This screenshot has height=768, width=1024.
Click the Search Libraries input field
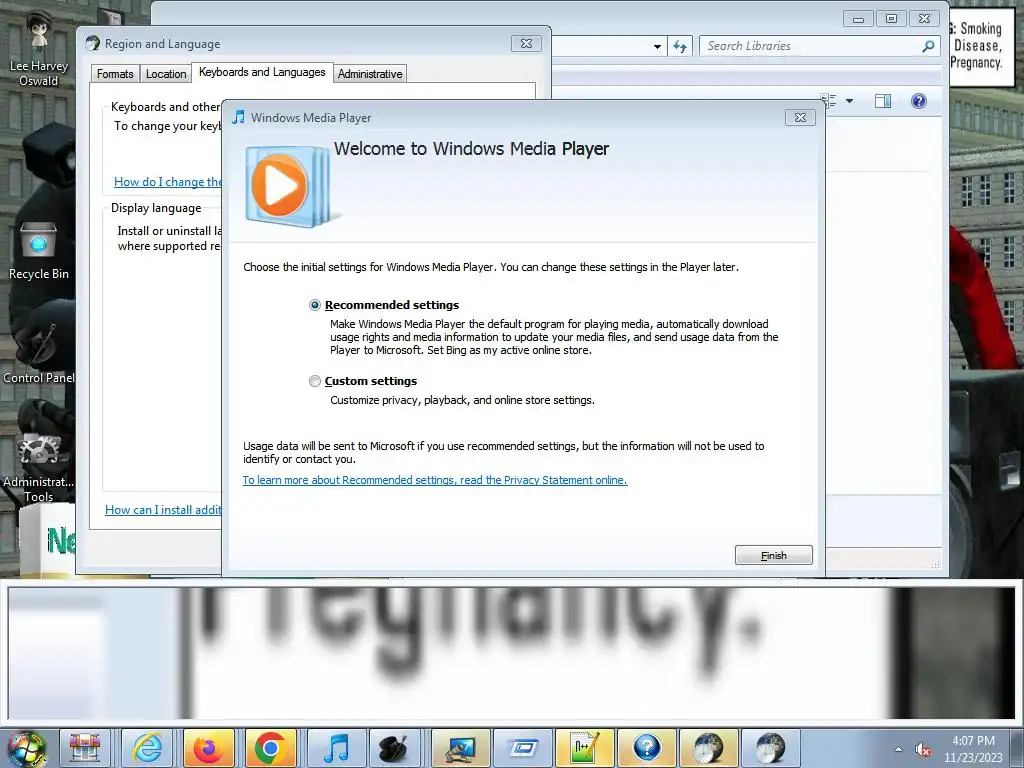(x=810, y=46)
